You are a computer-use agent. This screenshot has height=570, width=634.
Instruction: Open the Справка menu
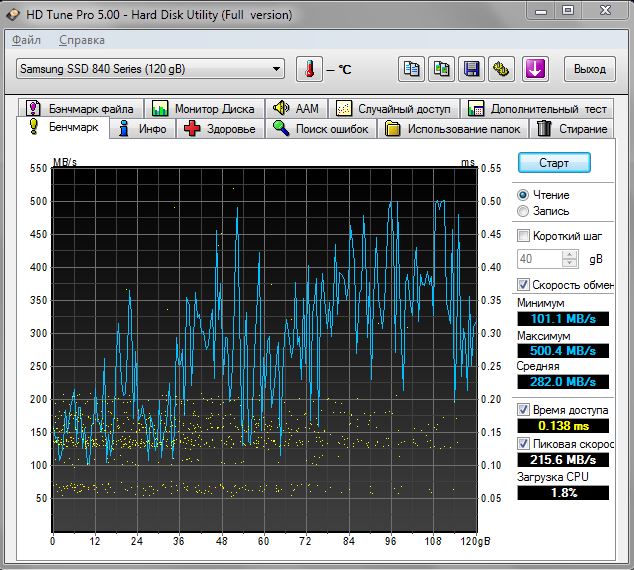(81, 40)
